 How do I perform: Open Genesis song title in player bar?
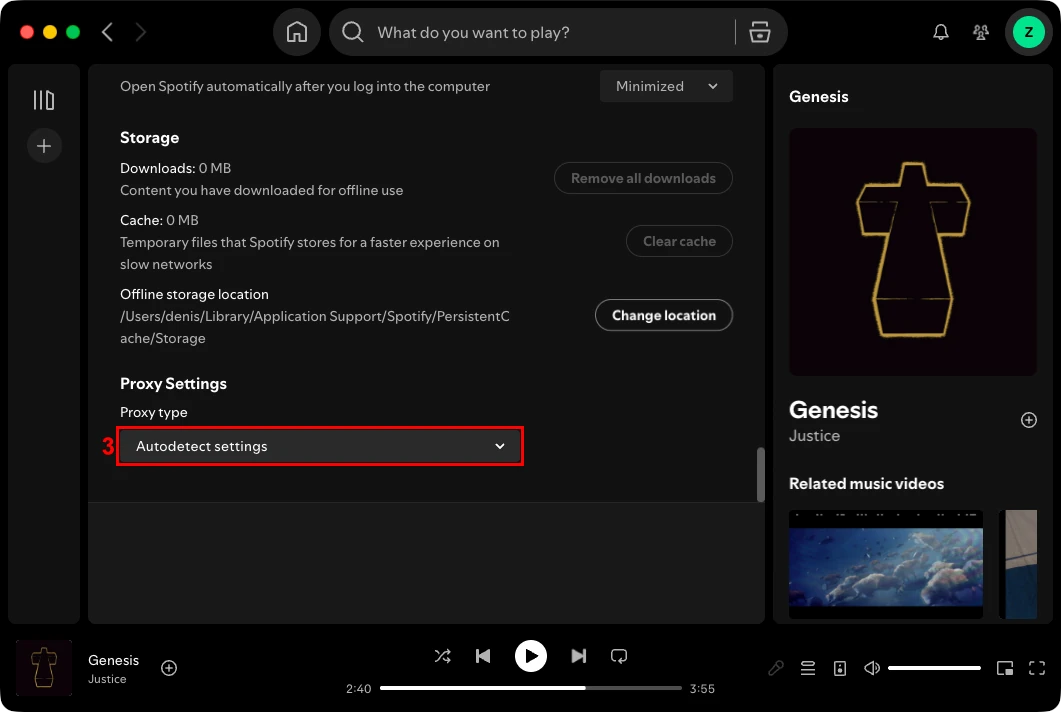tap(113, 660)
